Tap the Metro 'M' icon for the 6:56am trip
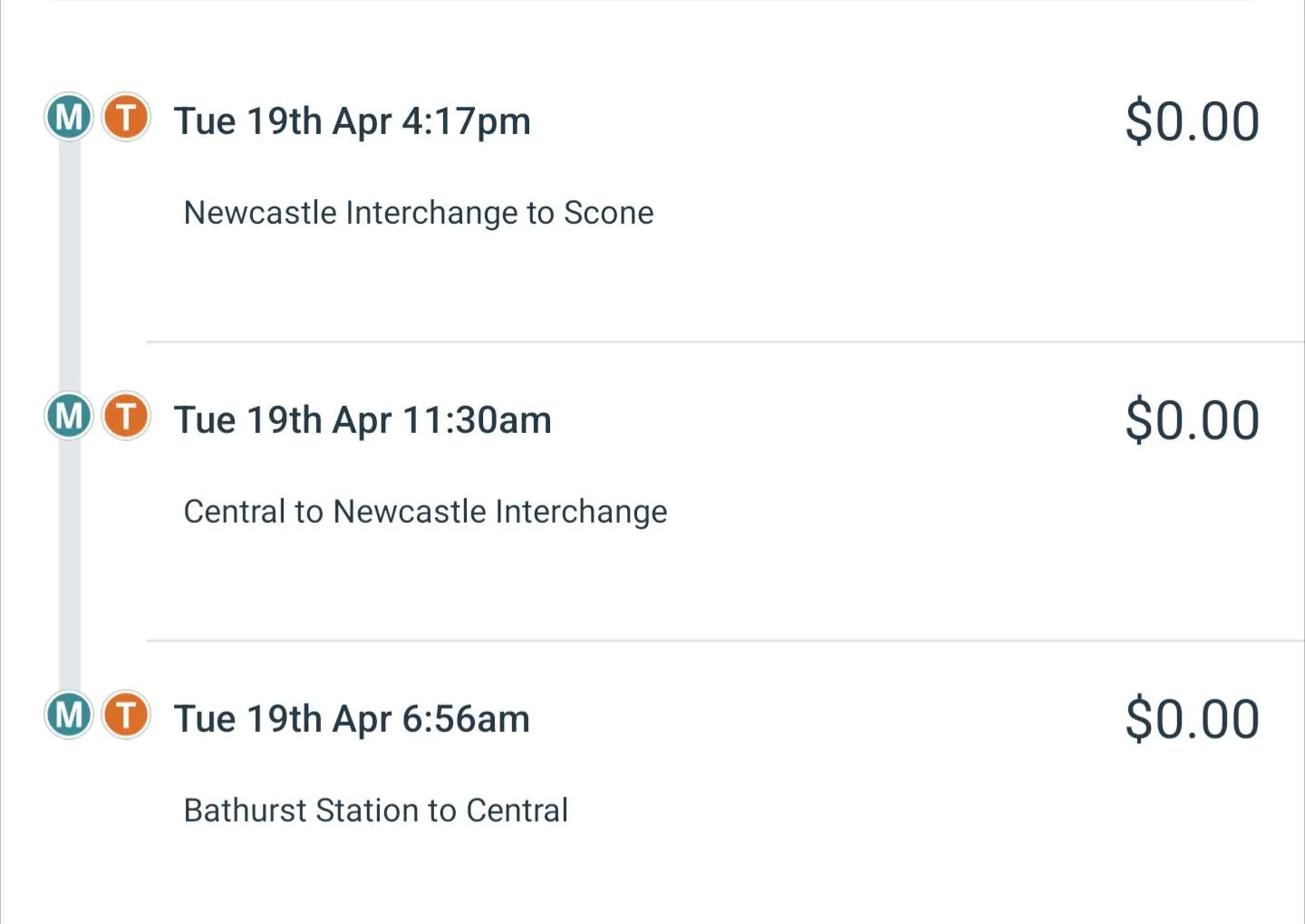 click(x=69, y=715)
